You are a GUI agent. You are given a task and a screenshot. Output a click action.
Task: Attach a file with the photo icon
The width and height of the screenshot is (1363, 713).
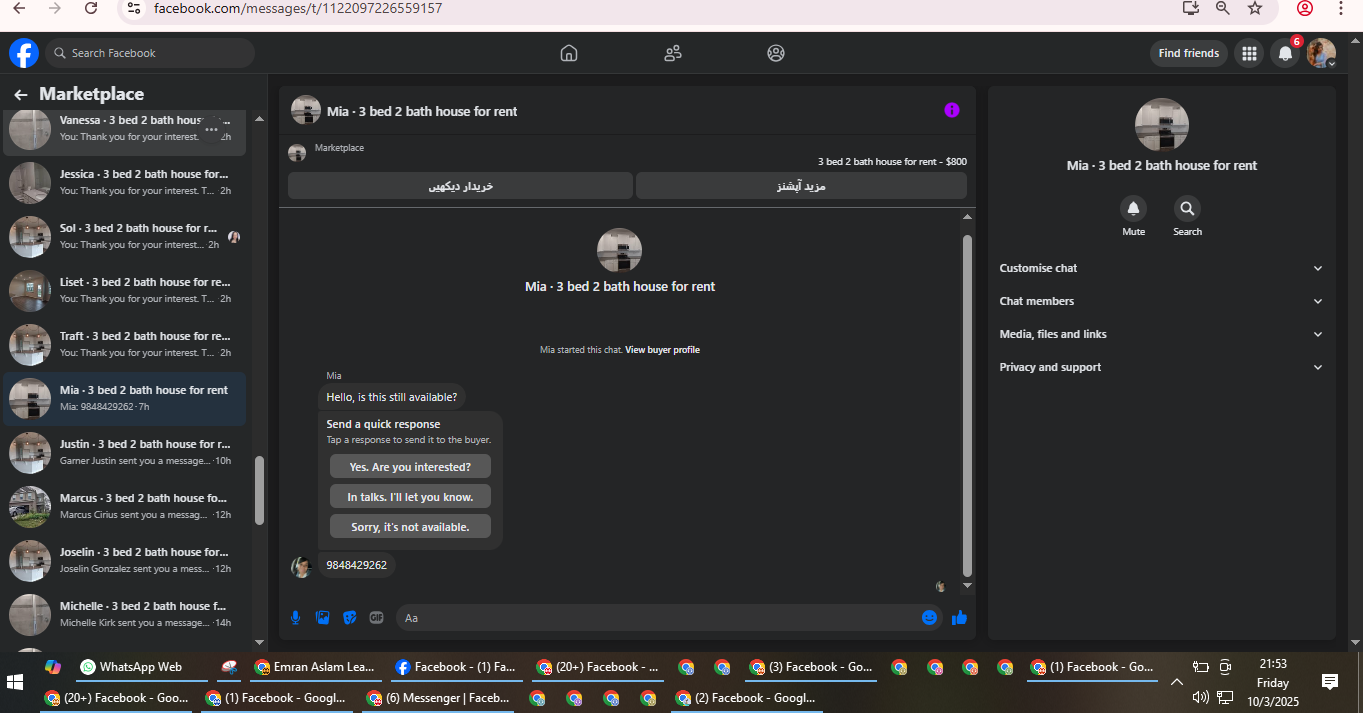pos(322,618)
